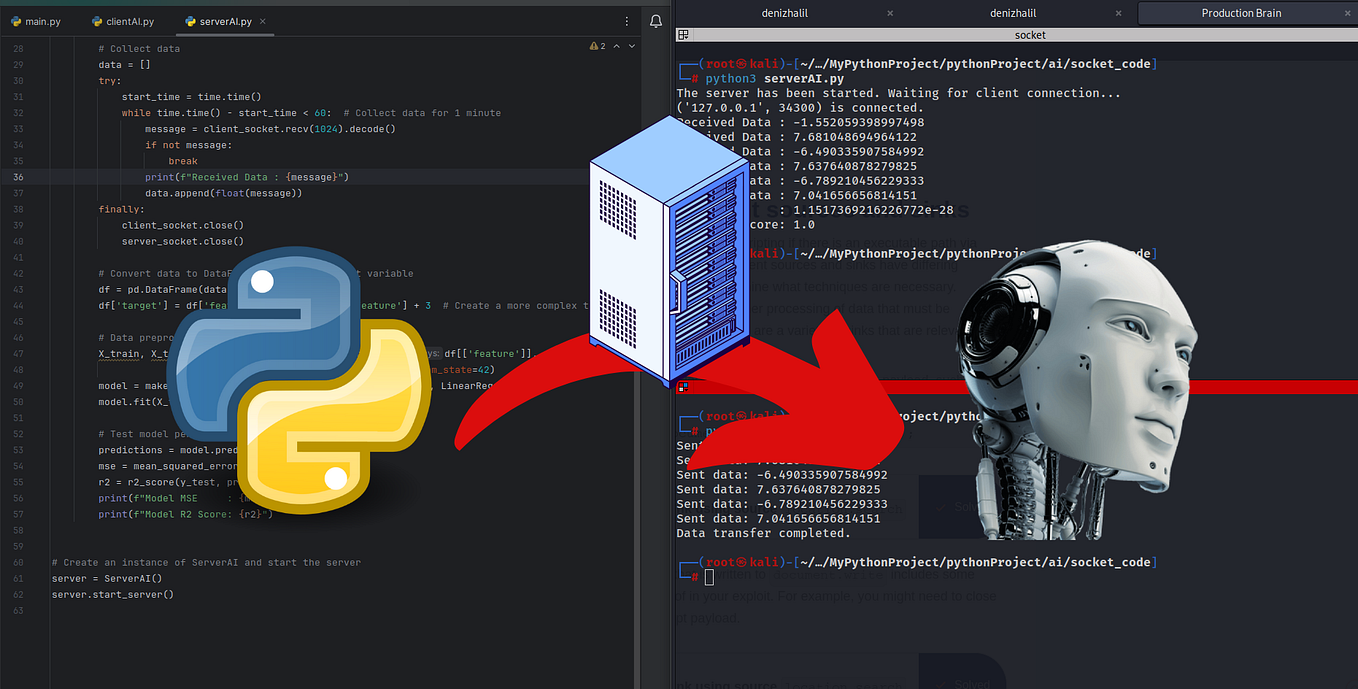The height and width of the screenshot is (689, 1358).
Task: Select the denizhalil tab beside Production Brain
Action: tap(1014, 13)
